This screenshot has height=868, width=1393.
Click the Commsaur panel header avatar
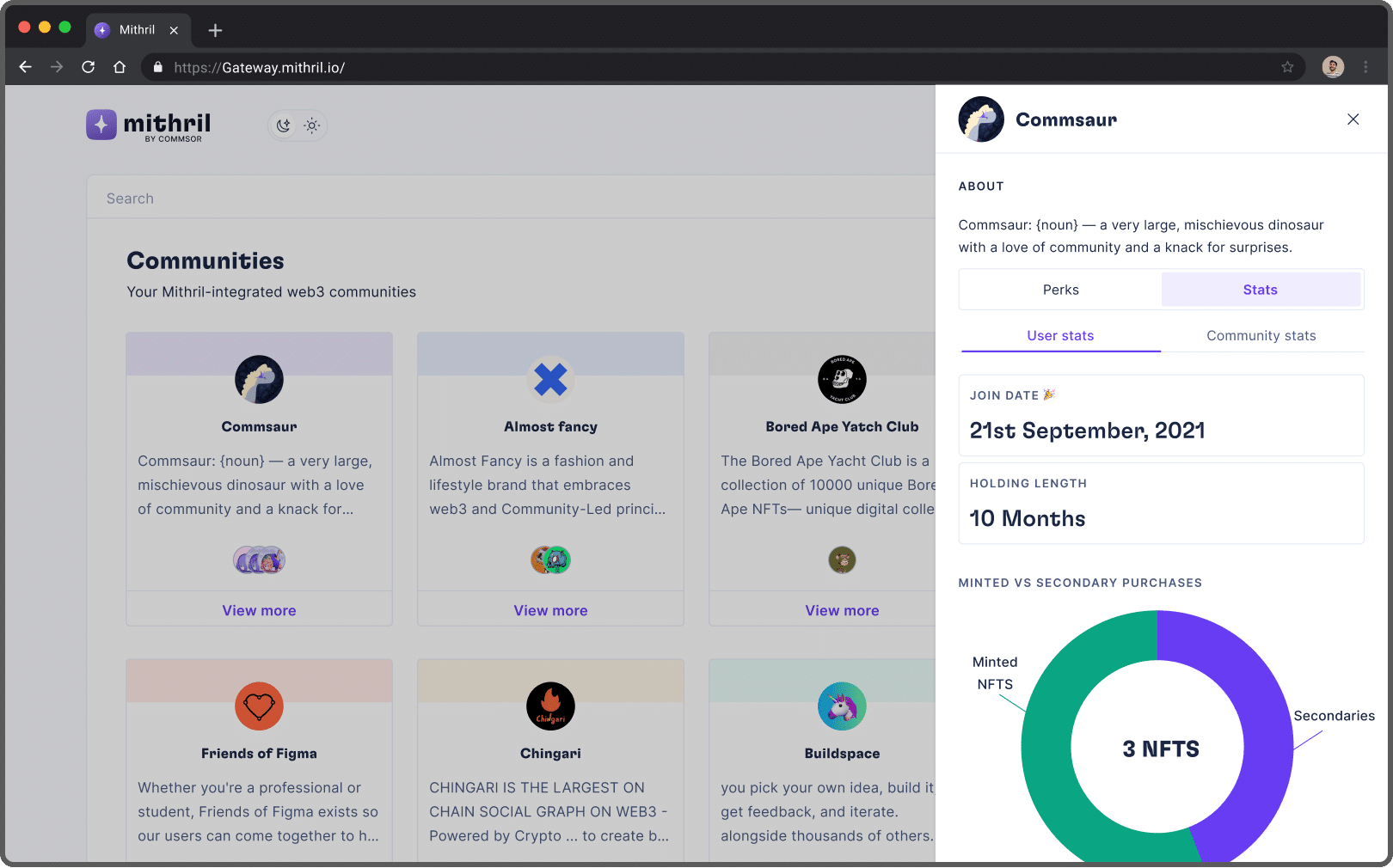tap(981, 119)
